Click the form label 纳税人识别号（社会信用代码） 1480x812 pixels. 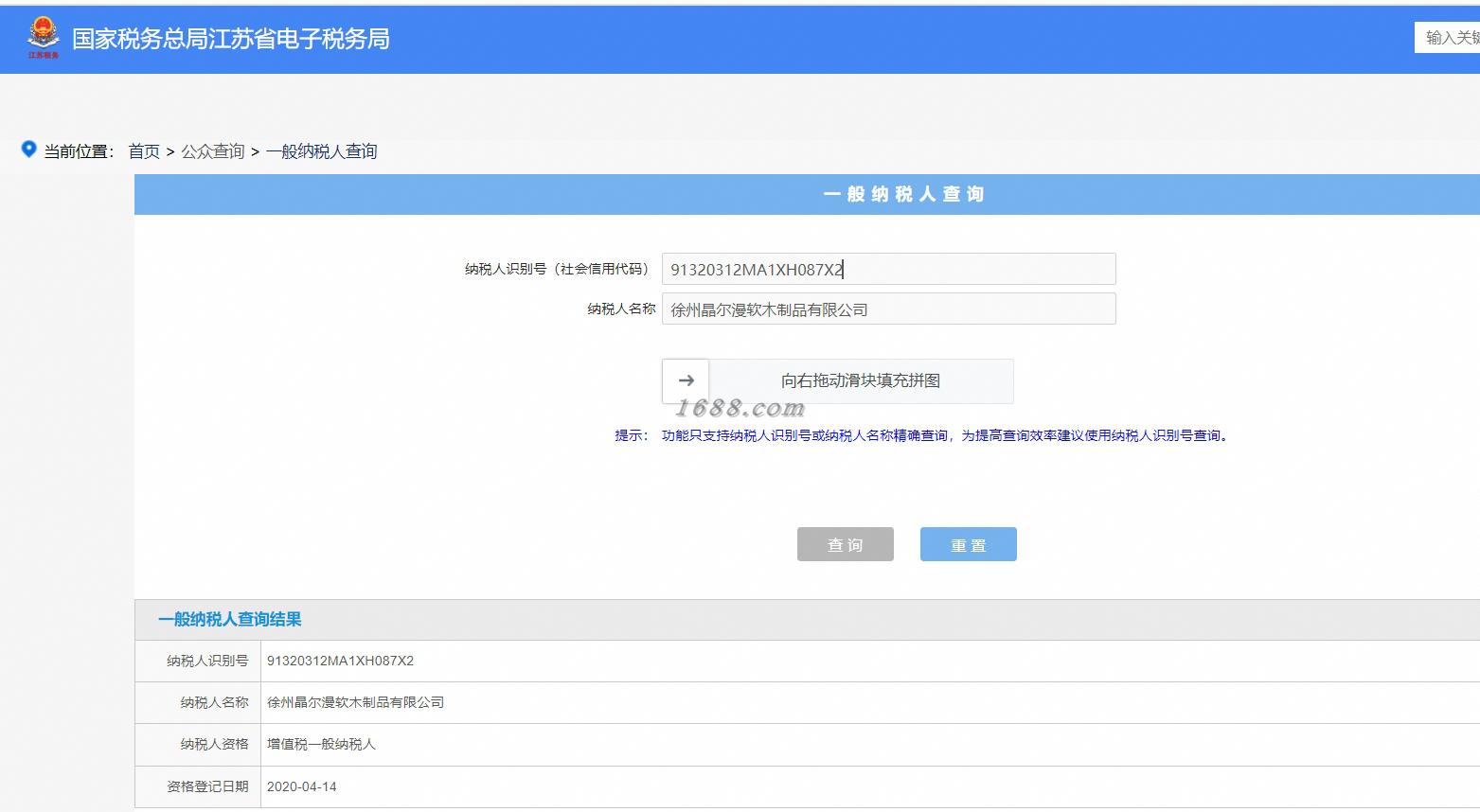(x=559, y=269)
